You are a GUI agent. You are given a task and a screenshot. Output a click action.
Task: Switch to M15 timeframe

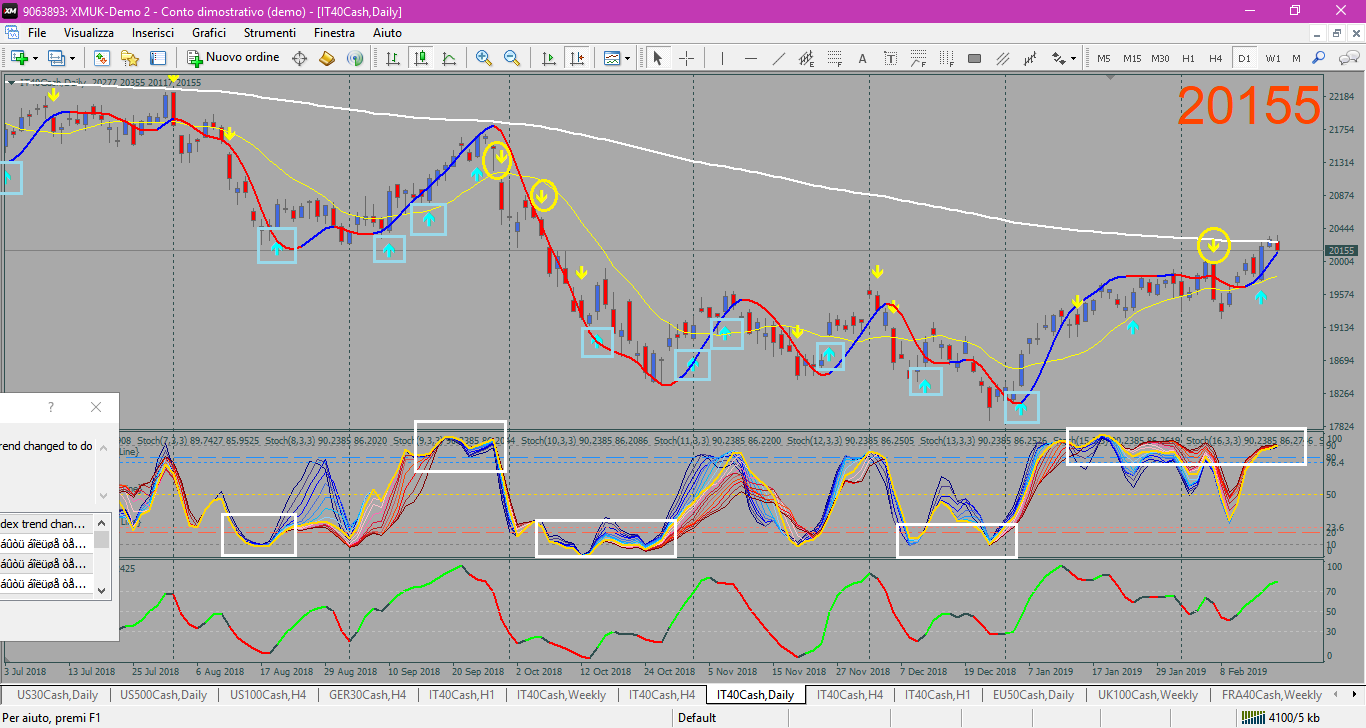[x=1132, y=58]
